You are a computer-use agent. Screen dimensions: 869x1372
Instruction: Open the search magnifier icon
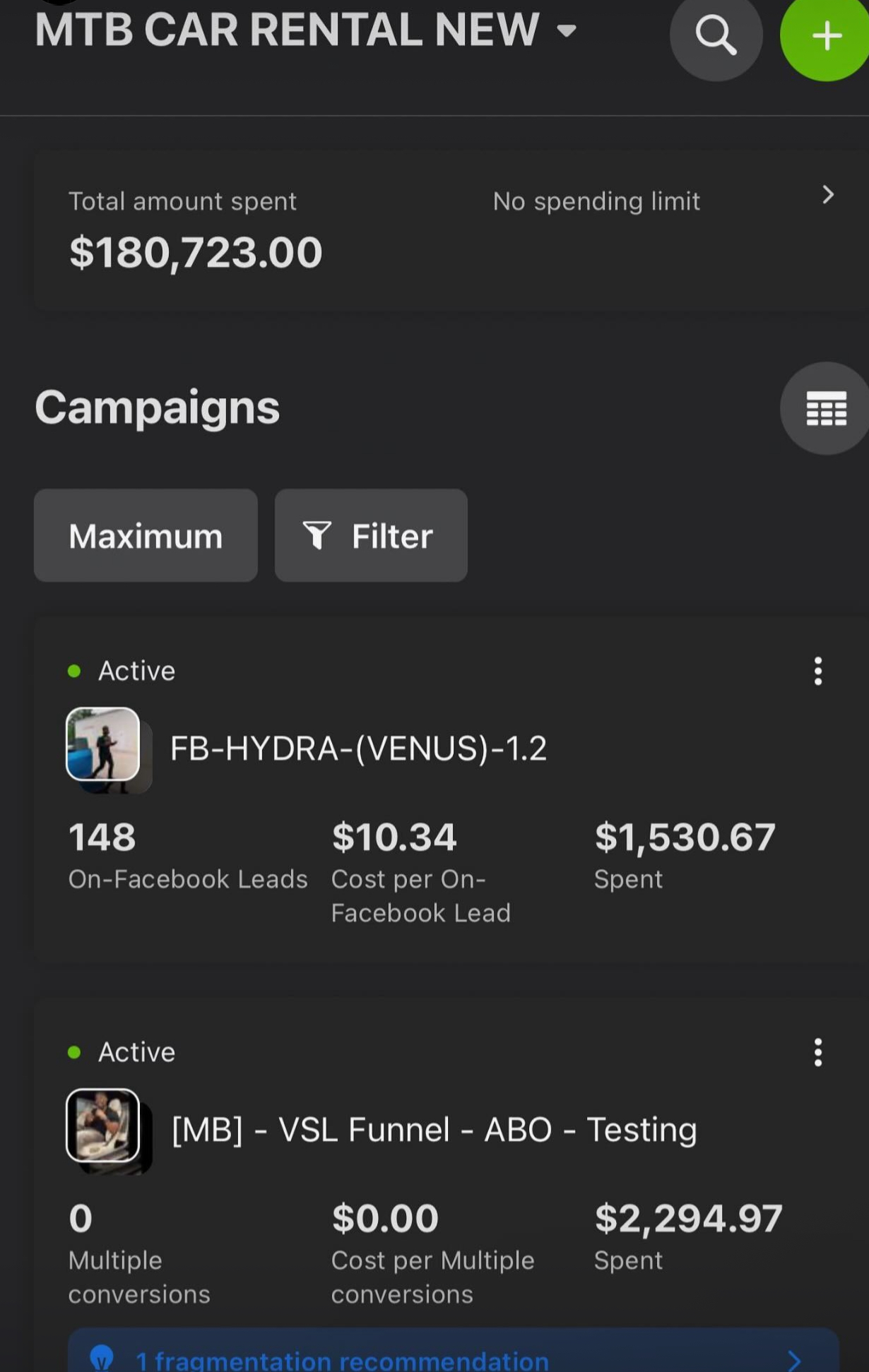[x=716, y=35]
